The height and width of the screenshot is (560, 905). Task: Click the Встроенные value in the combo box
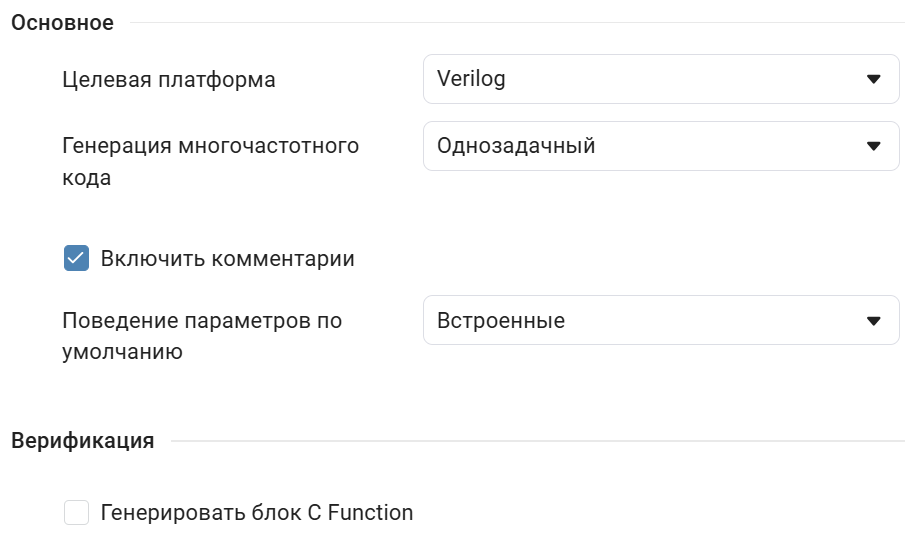[x=501, y=321]
